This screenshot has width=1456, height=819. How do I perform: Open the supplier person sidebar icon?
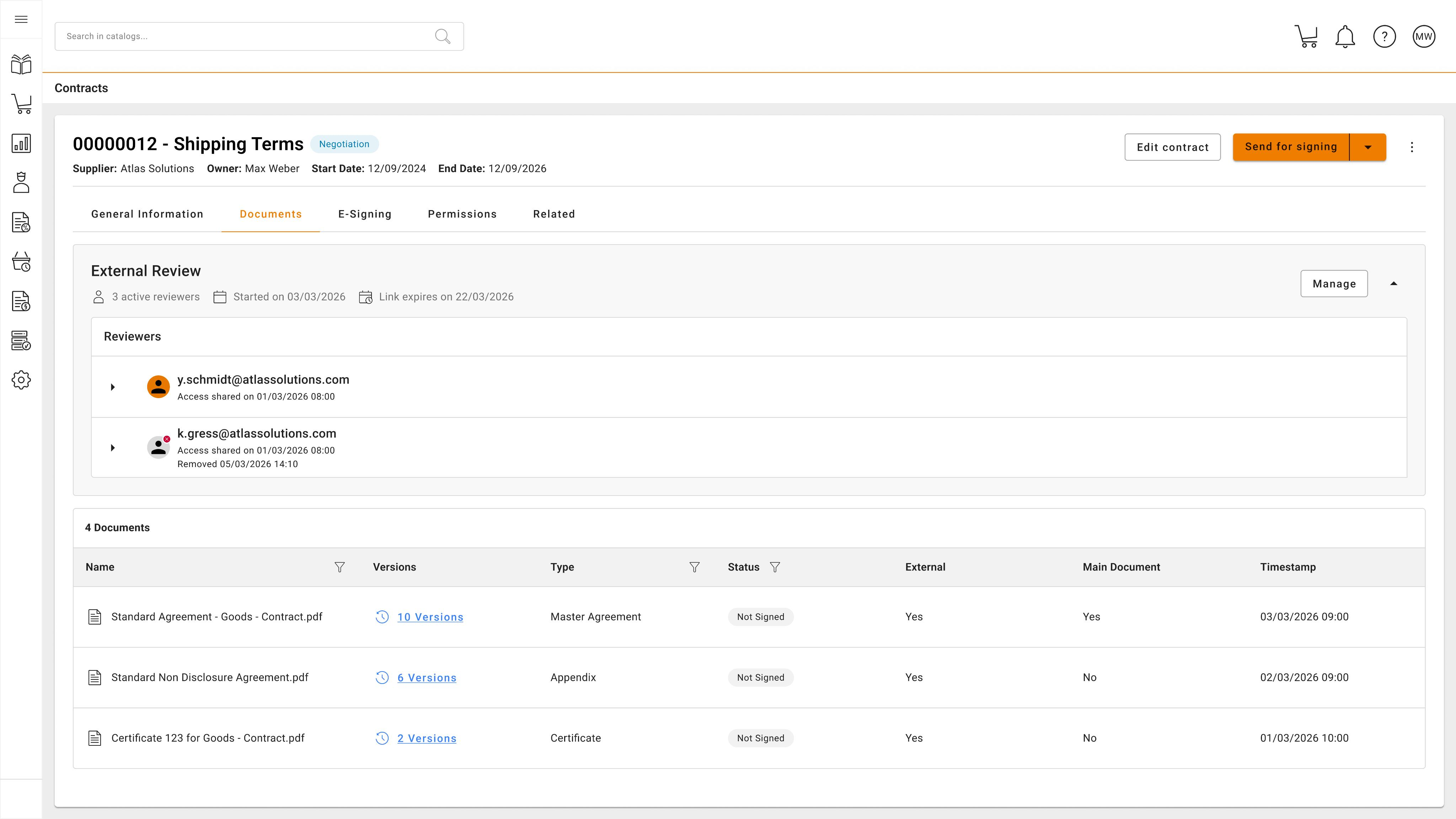click(x=21, y=183)
